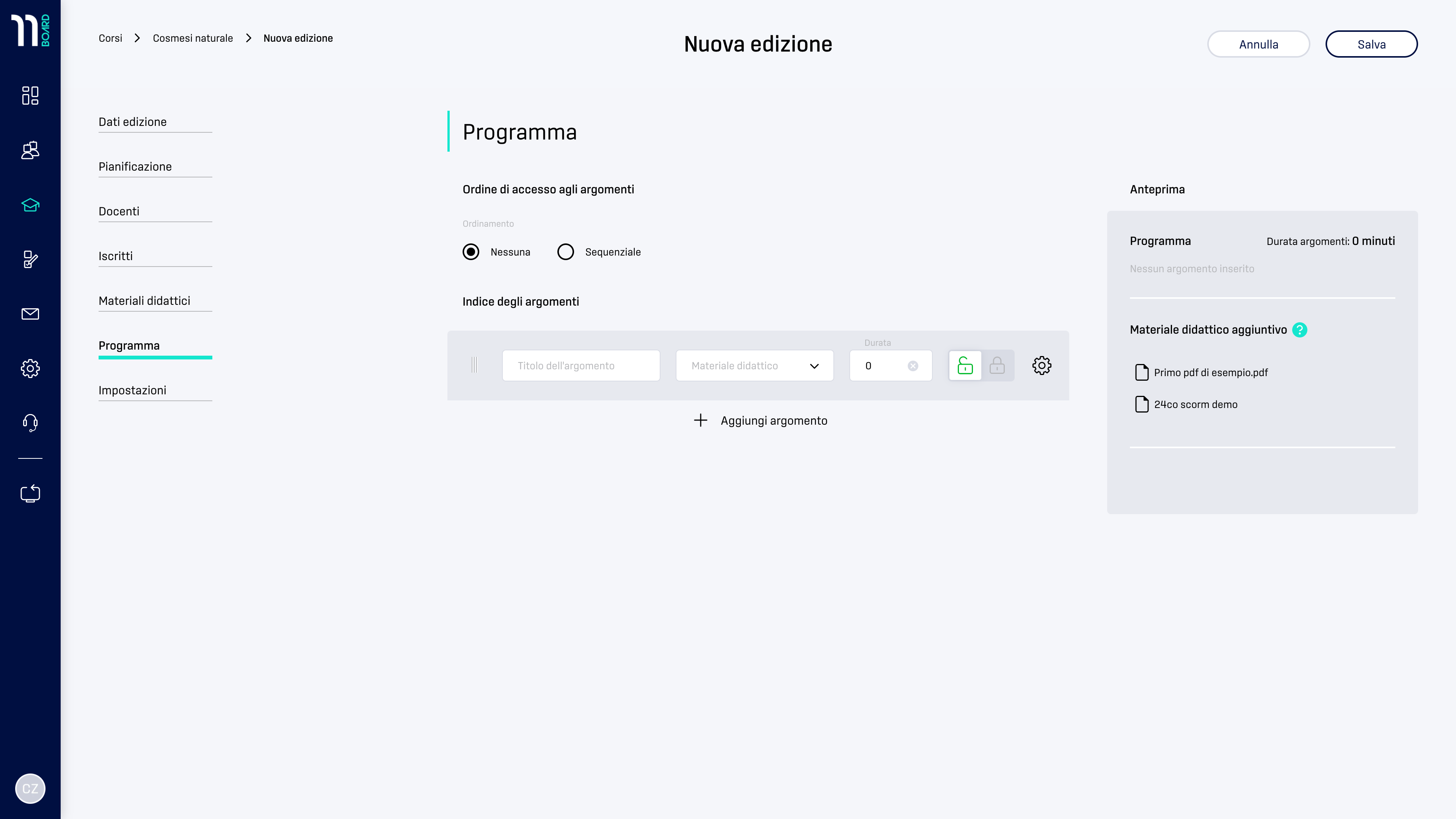Open Primo pdf di esempio.pdf in preview
The height and width of the screenshot is (819, 1456).
(x=1211, y=372)
